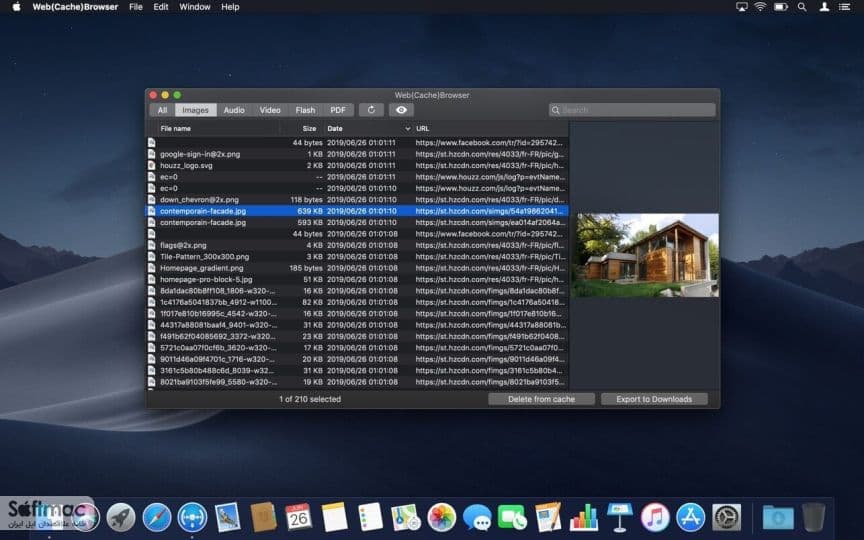Open Photos app in the dock
This screenshot has height=540, width=864.
click(441, 517)
